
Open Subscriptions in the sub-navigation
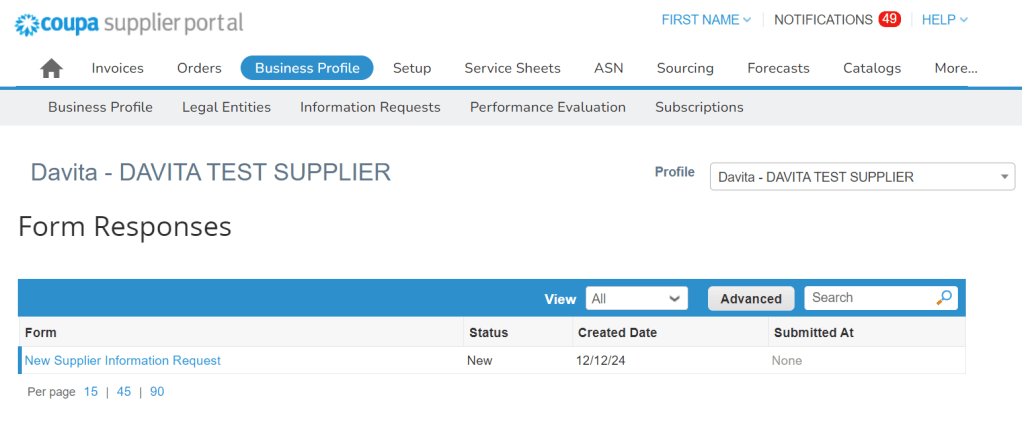point(699,107)
